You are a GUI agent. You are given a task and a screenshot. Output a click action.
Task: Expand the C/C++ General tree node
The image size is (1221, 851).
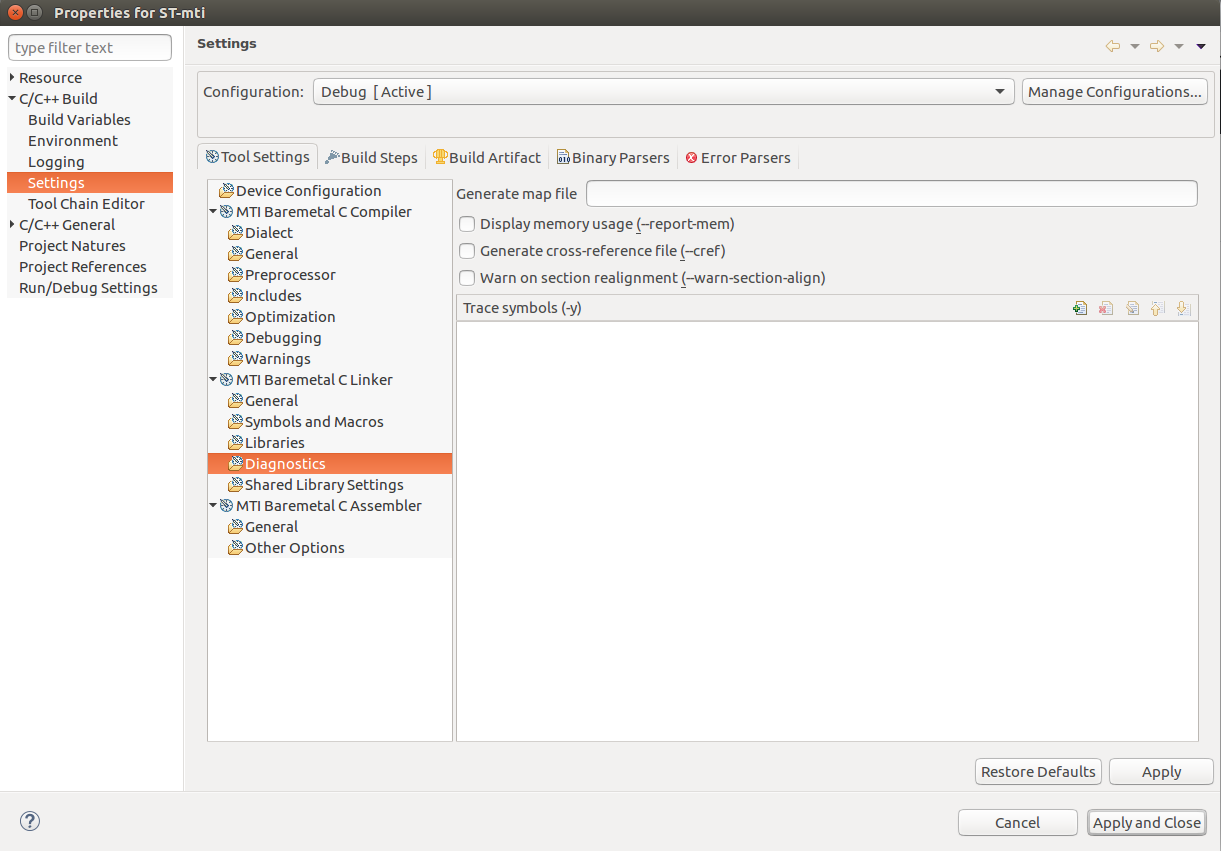[x=12, y=225]
